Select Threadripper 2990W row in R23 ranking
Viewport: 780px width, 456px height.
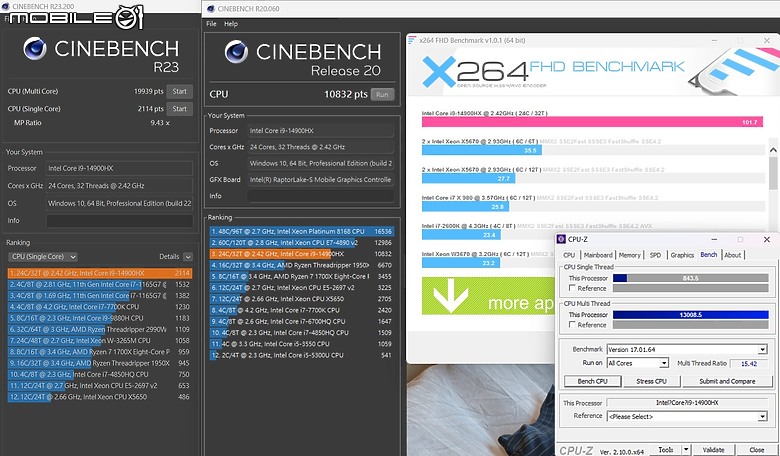[99, 329]
